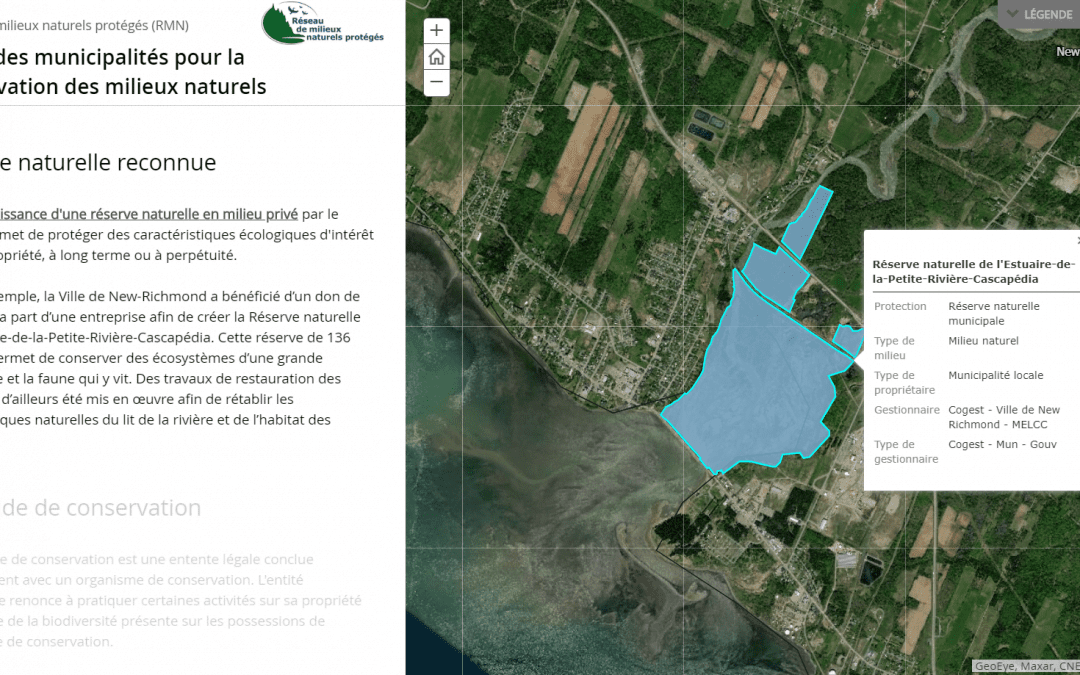This screenshot has height=675, width=1080.
Task: Click the home icon to reset map extent
Action: click(436, 56)
